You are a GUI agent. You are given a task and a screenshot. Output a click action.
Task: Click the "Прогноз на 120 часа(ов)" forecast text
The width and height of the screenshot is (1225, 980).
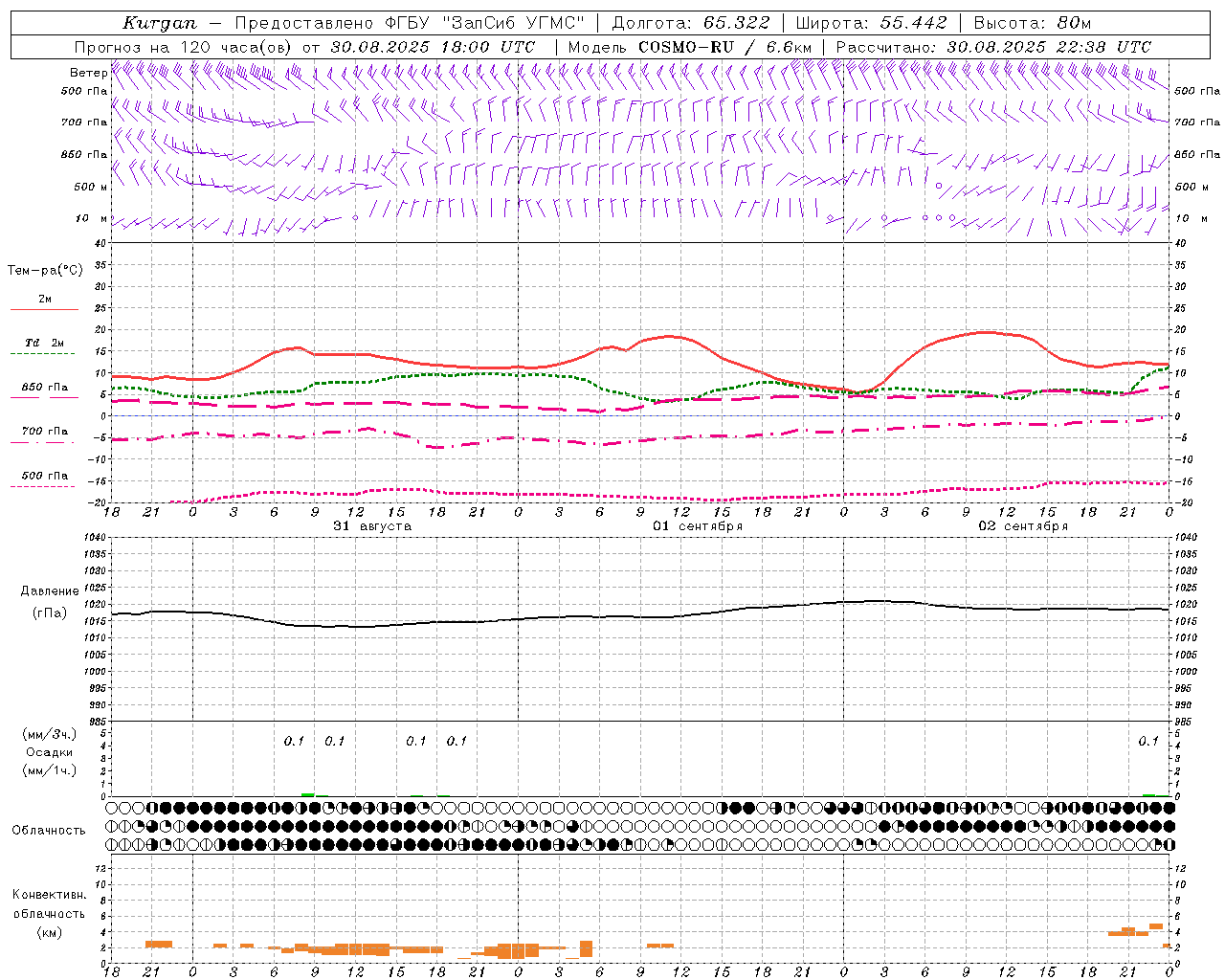click(184, 47)
